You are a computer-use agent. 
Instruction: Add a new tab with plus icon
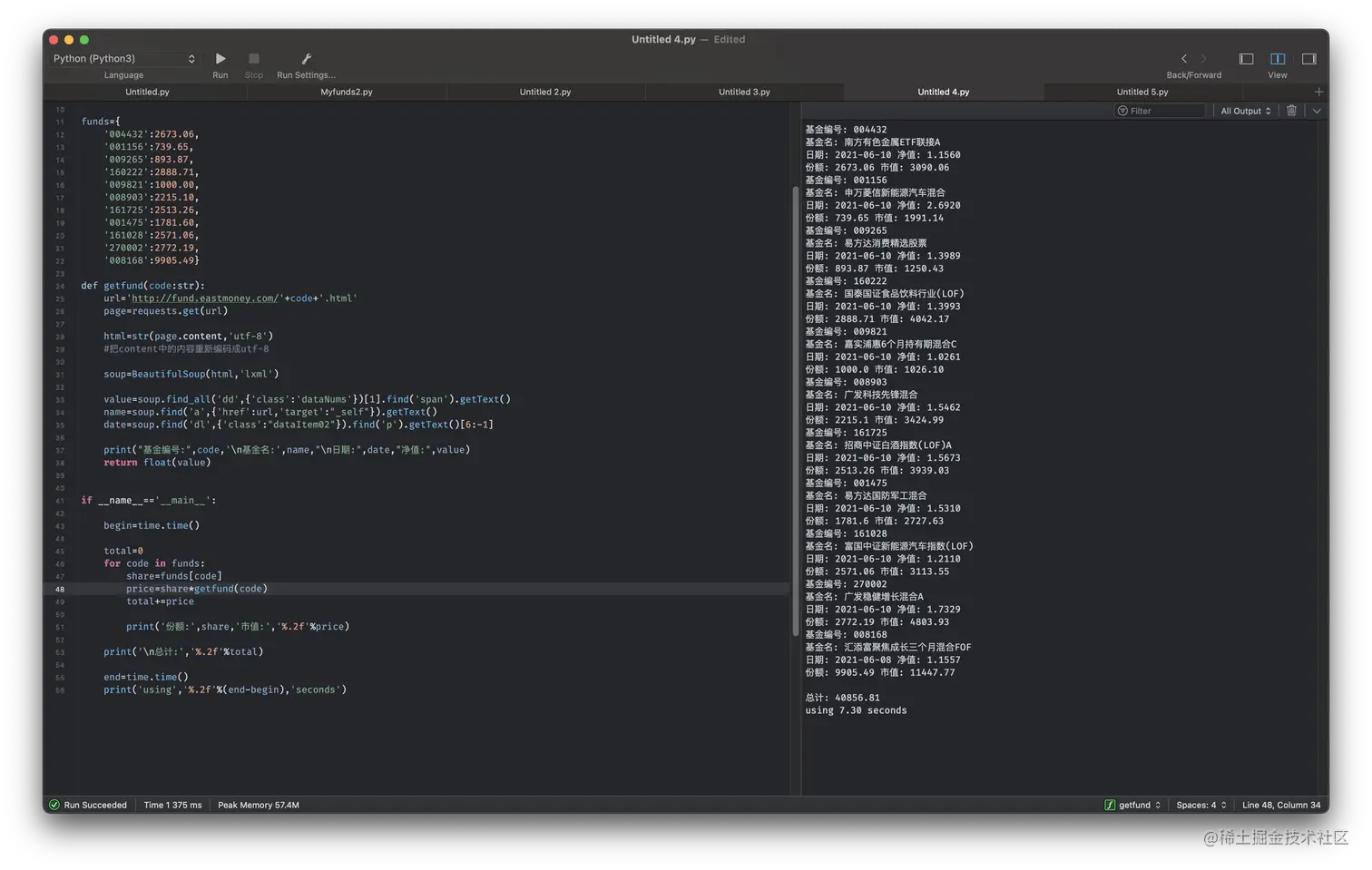(x=1318, y=92)
